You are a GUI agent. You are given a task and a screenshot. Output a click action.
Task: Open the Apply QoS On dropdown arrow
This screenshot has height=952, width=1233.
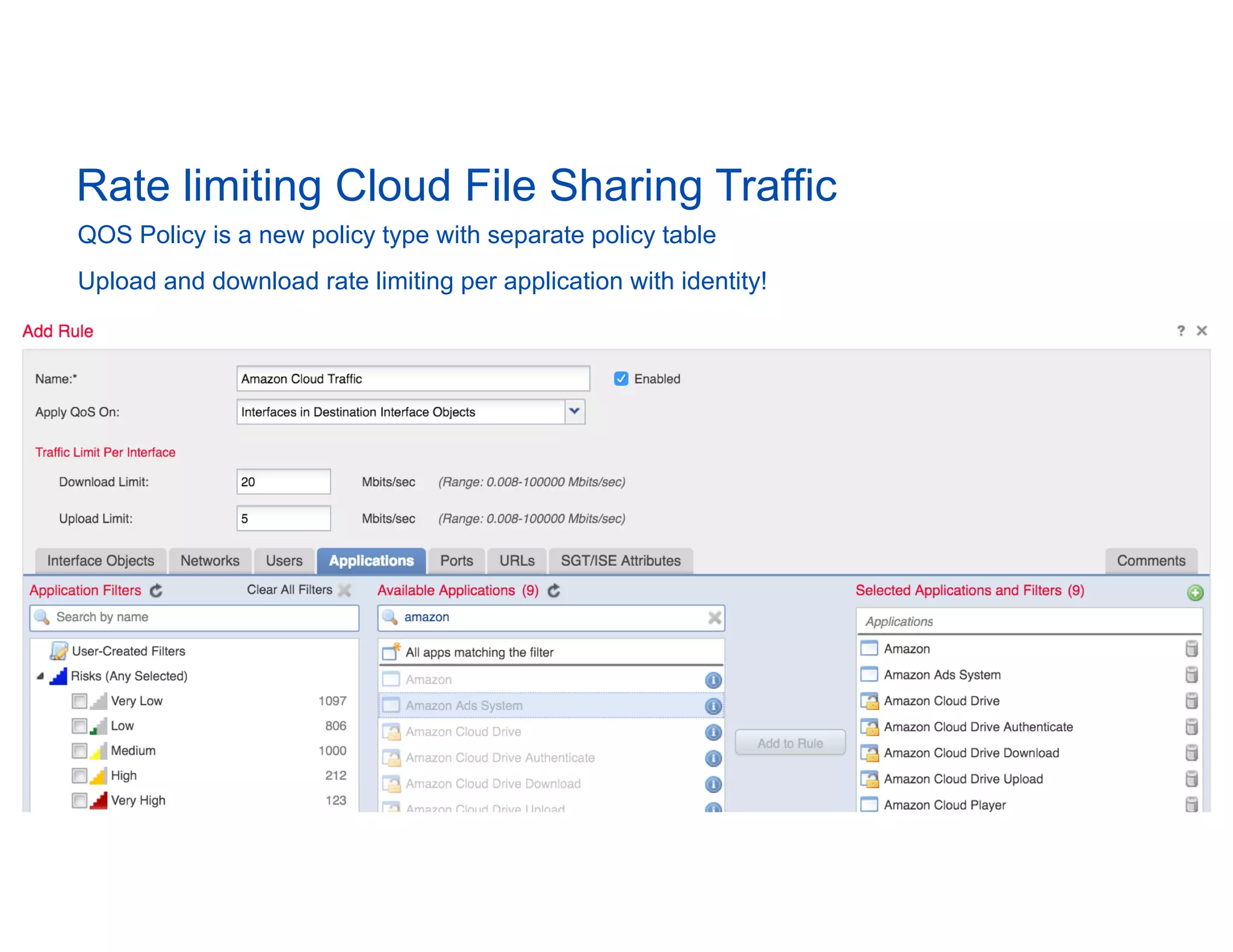click(x=574, y=412)
